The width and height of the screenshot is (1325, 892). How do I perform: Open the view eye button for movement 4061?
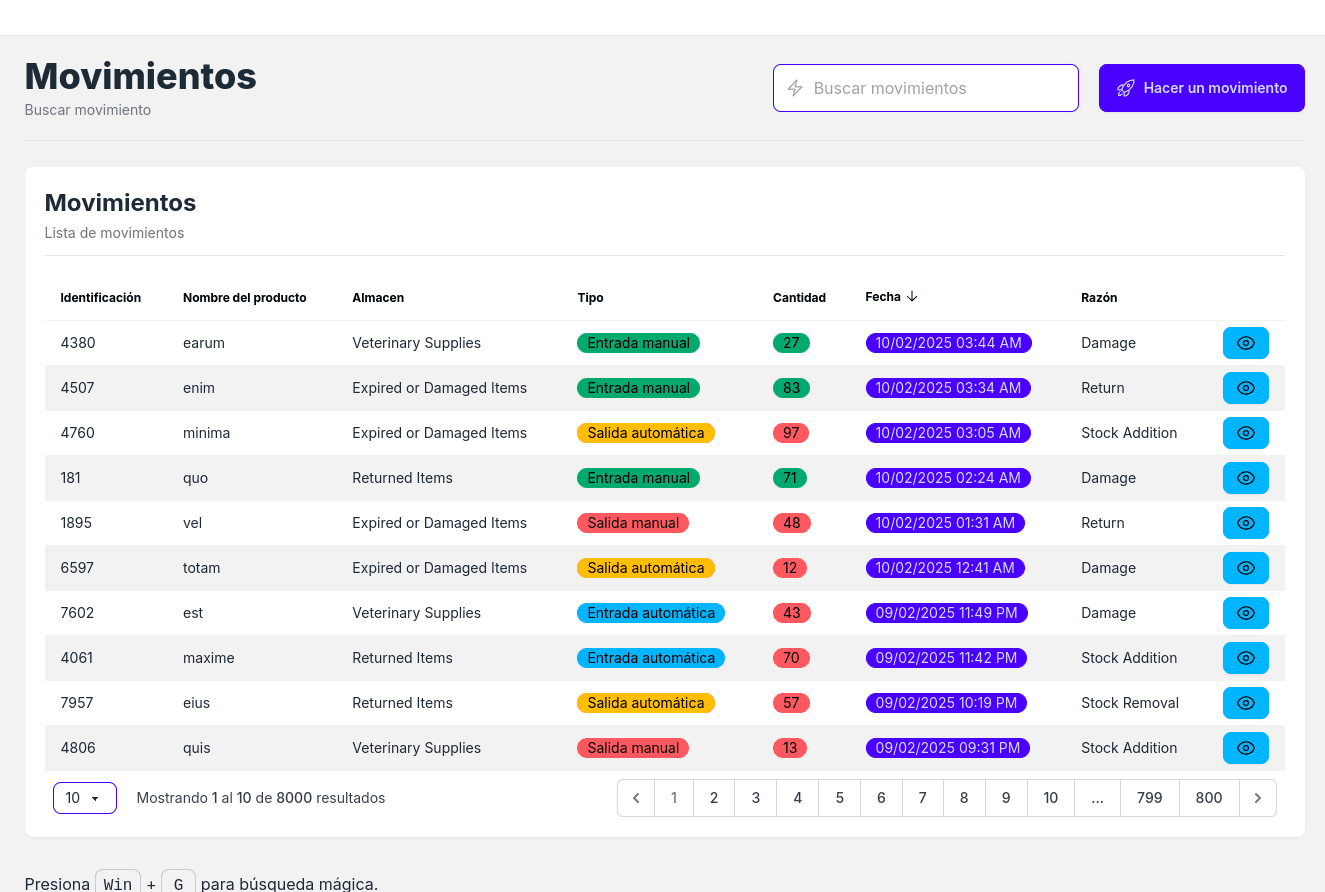pos(1245,658)
